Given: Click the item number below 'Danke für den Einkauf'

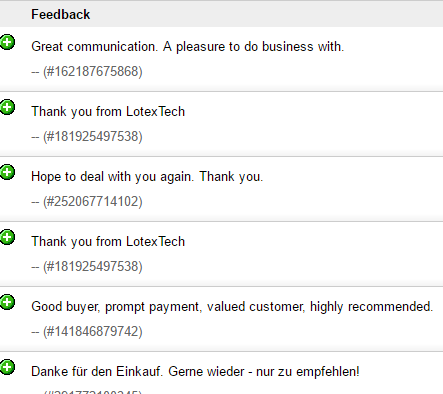Looking at the screenshot, I should 92,392.
